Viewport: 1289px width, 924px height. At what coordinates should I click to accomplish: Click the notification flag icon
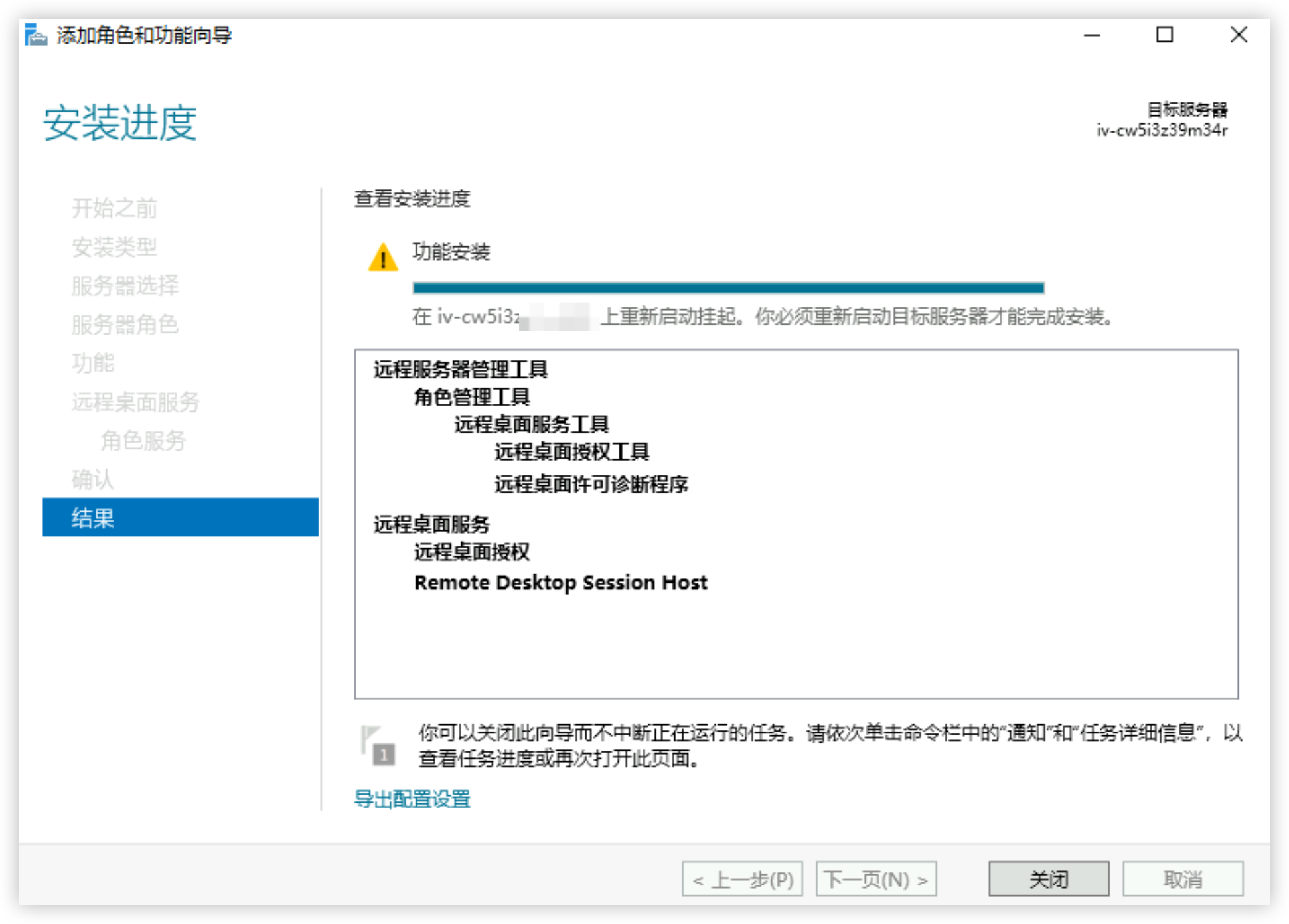point(378,745)
